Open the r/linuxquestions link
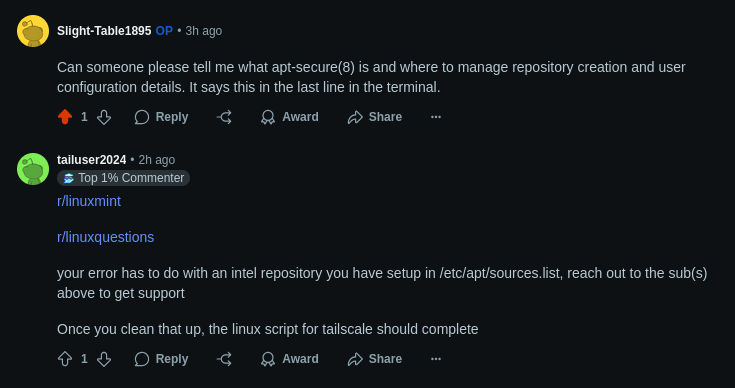 tap(105, 238)
